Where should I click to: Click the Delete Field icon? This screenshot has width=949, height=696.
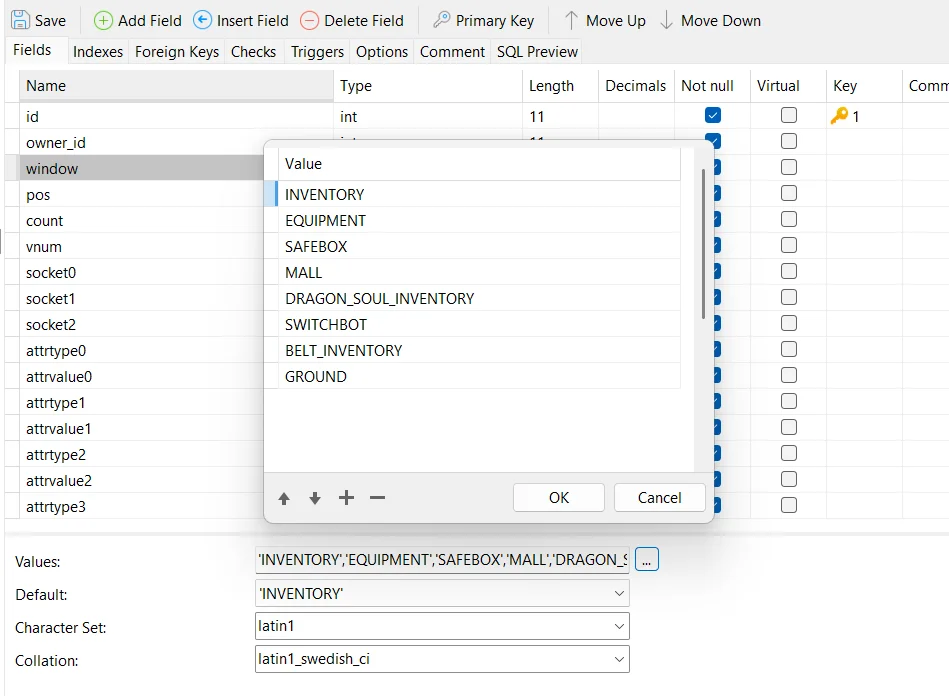[x=310, y=20]
